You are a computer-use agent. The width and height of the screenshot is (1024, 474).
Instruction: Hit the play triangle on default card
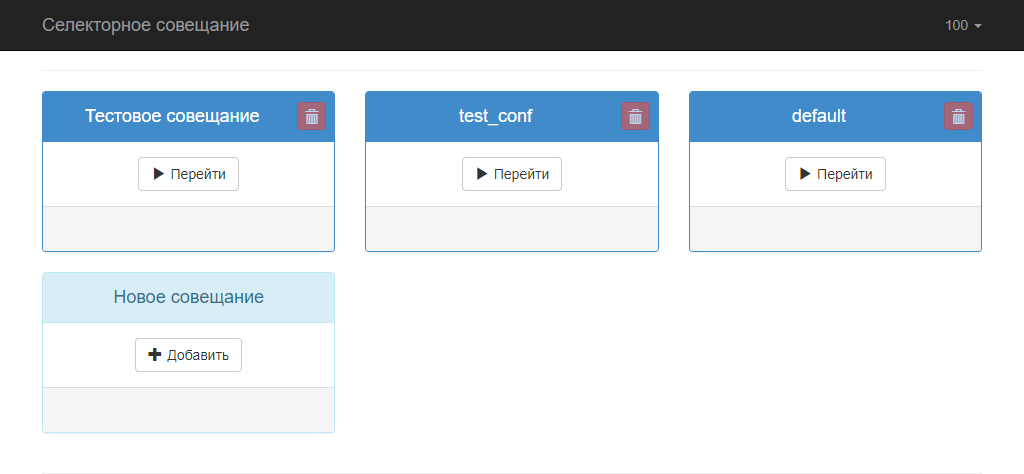(x=805, y=174)
